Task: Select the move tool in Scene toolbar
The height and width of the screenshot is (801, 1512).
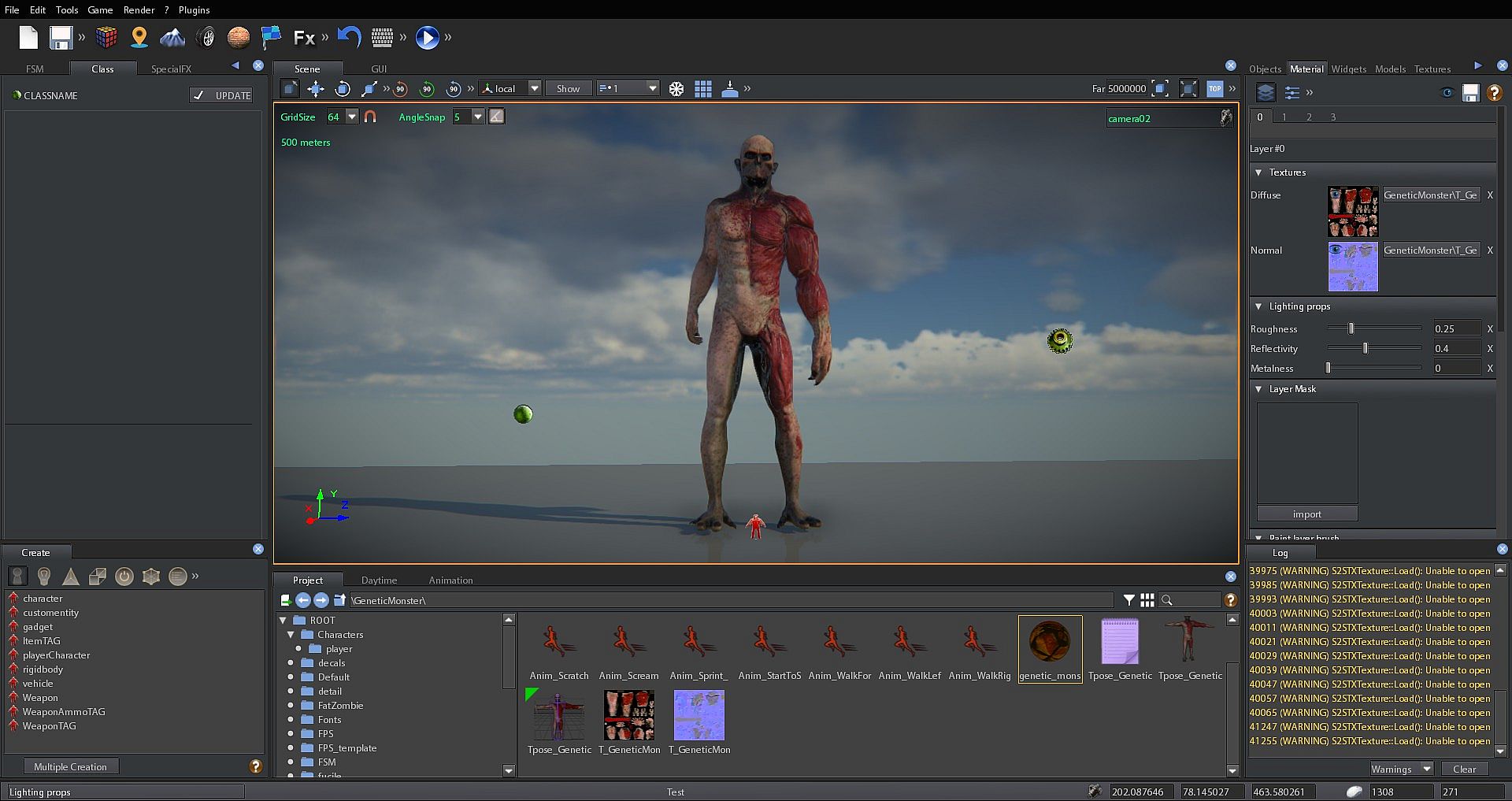Action: [x=316, y=89]
